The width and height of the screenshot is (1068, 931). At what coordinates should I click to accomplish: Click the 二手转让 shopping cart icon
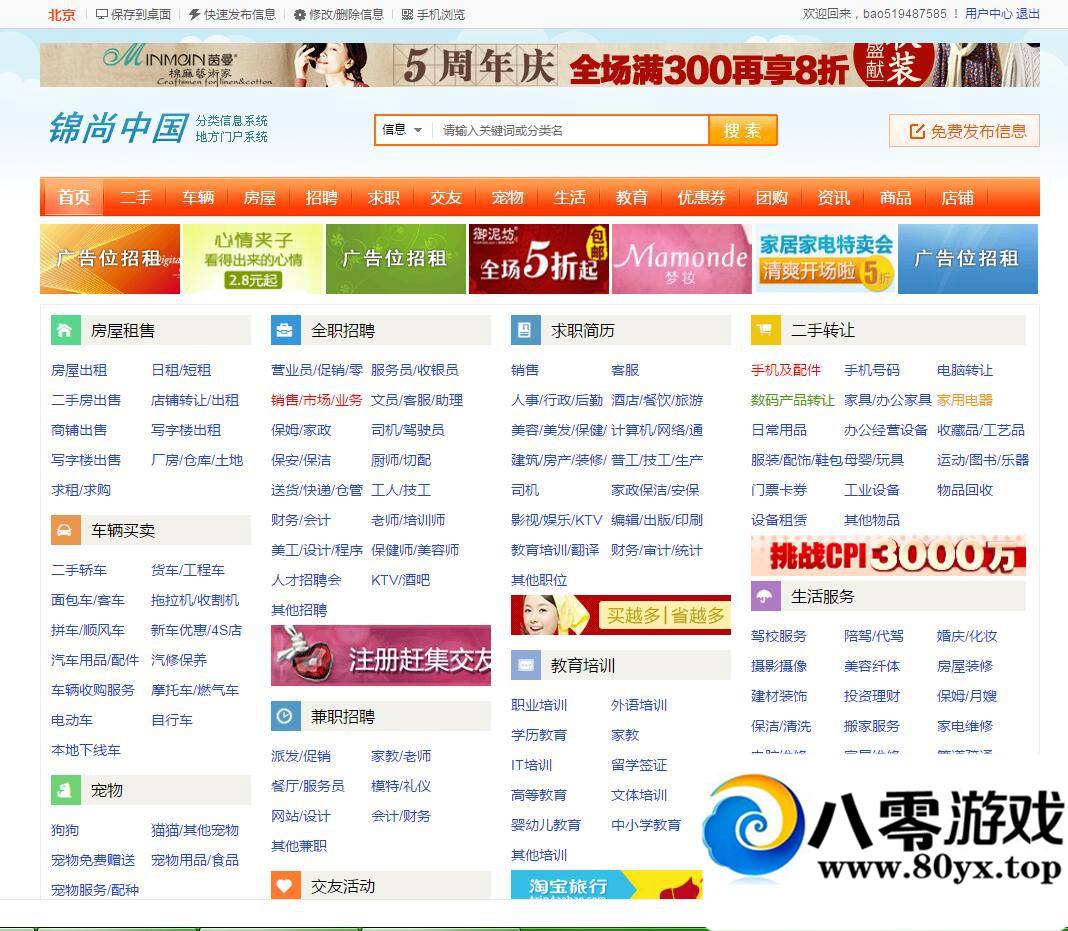765,331
